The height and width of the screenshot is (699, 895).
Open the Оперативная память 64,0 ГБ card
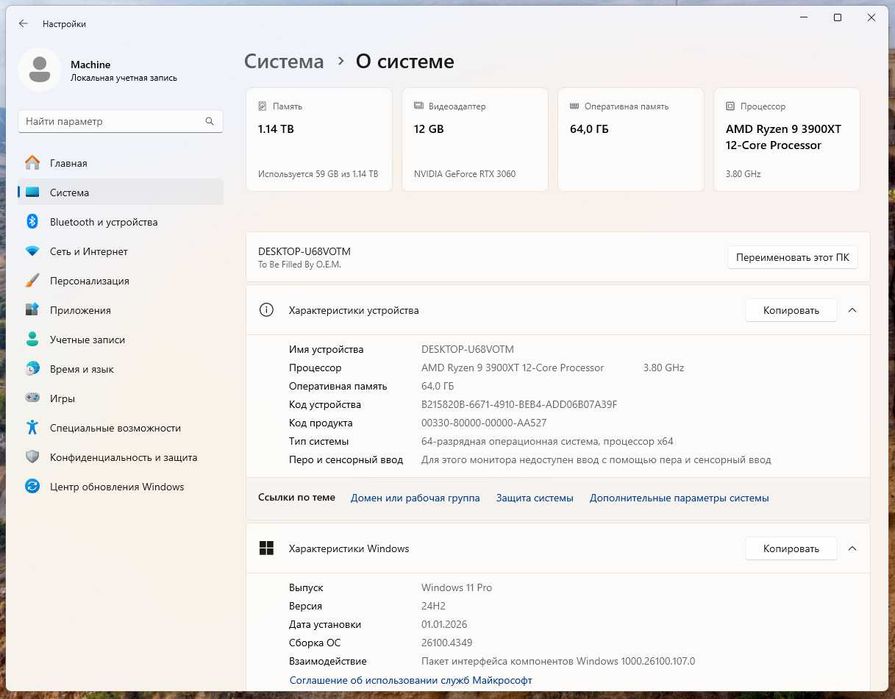pos(631,139)
